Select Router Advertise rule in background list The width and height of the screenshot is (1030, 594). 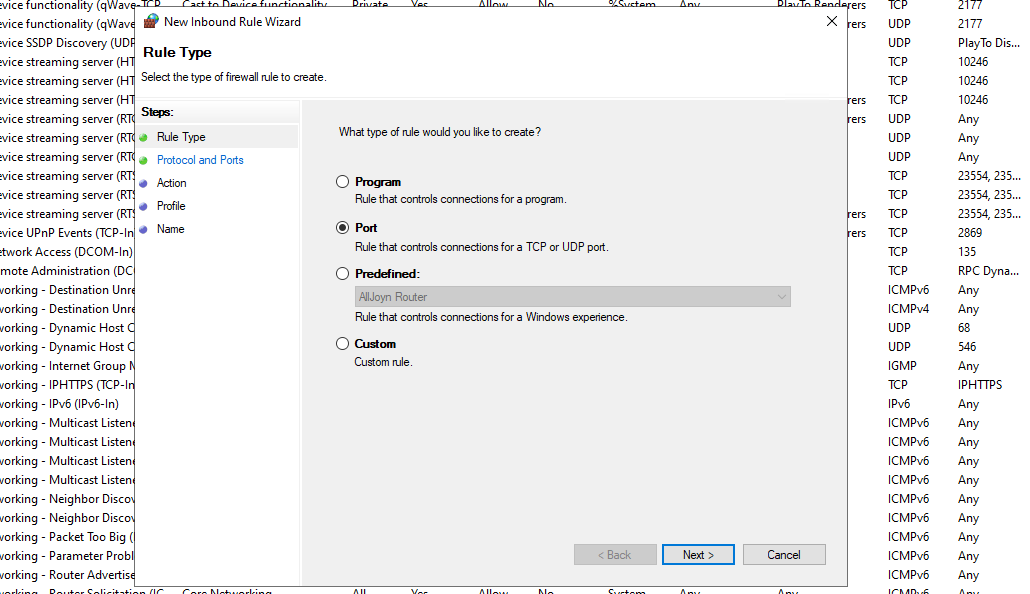click(x=67, y=575)
